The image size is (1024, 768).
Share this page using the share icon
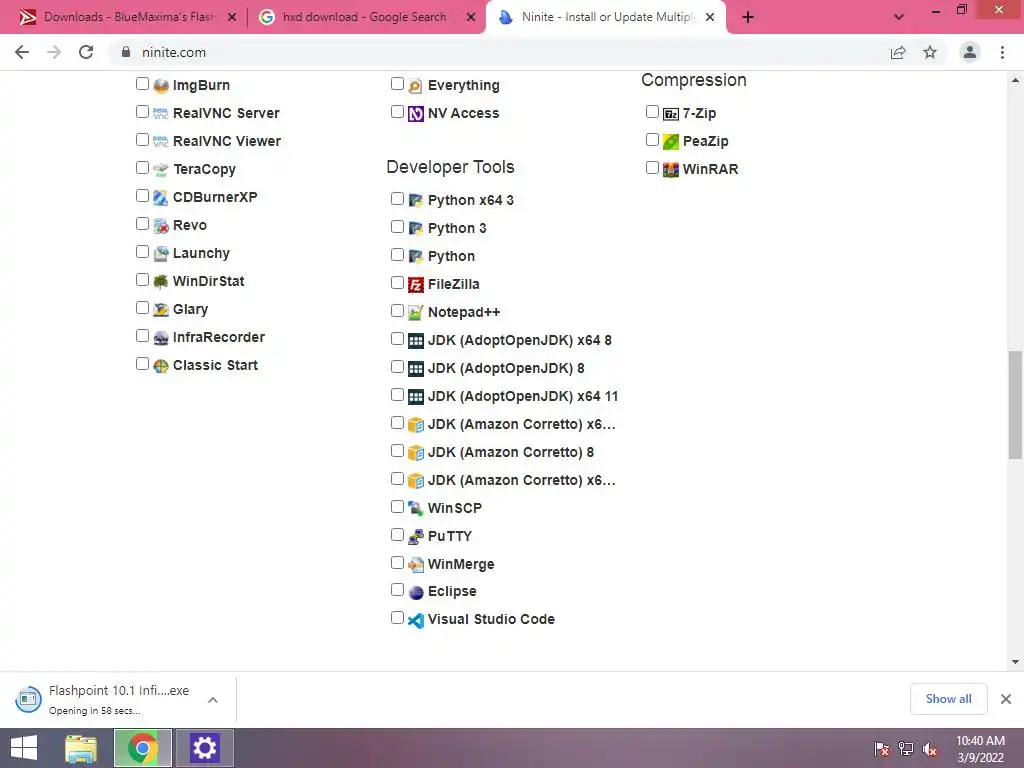tap(898, 52)
